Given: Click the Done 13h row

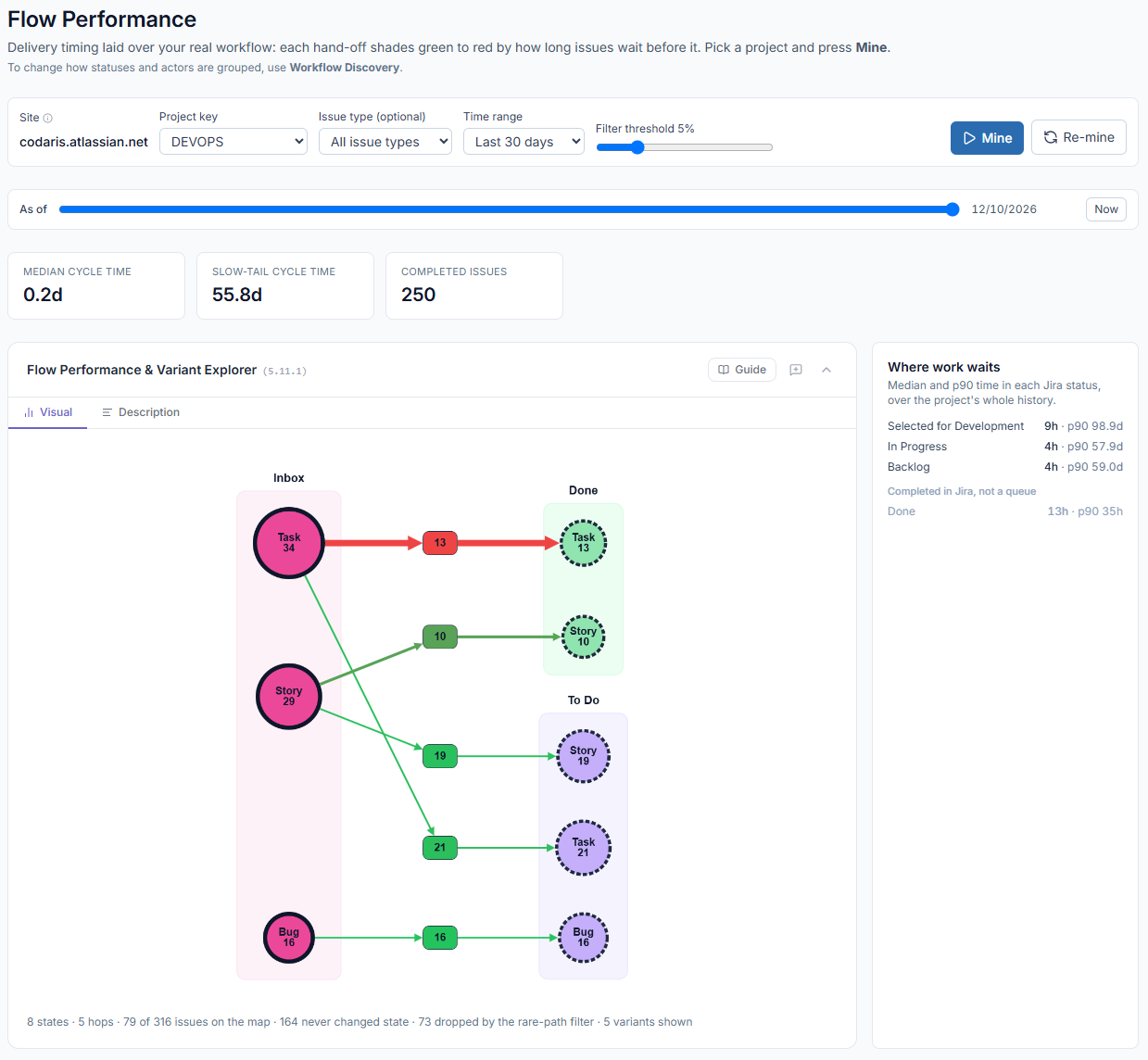Looking at the screenshot, I should pos(1005,511).
